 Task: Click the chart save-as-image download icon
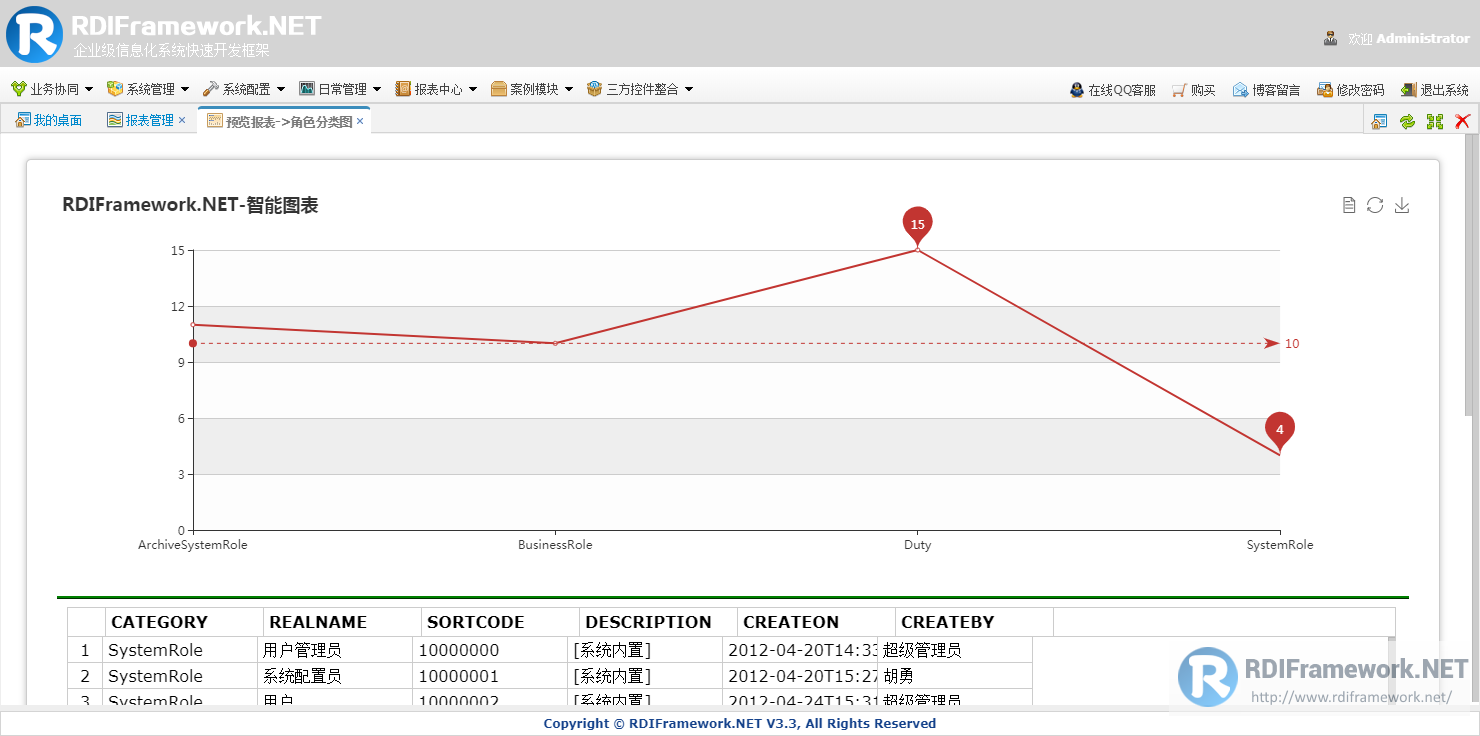1402,205
